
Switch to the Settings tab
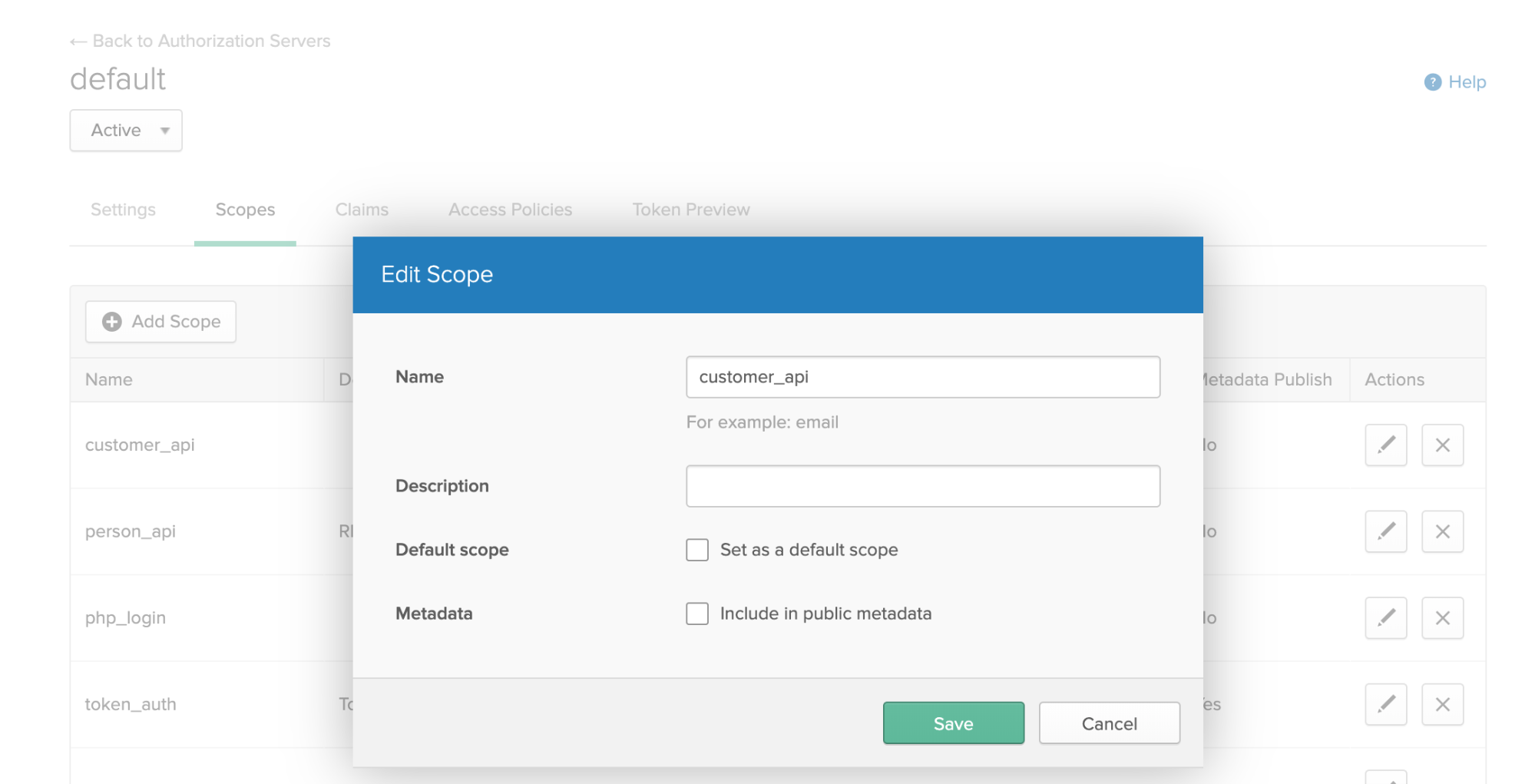123,210
